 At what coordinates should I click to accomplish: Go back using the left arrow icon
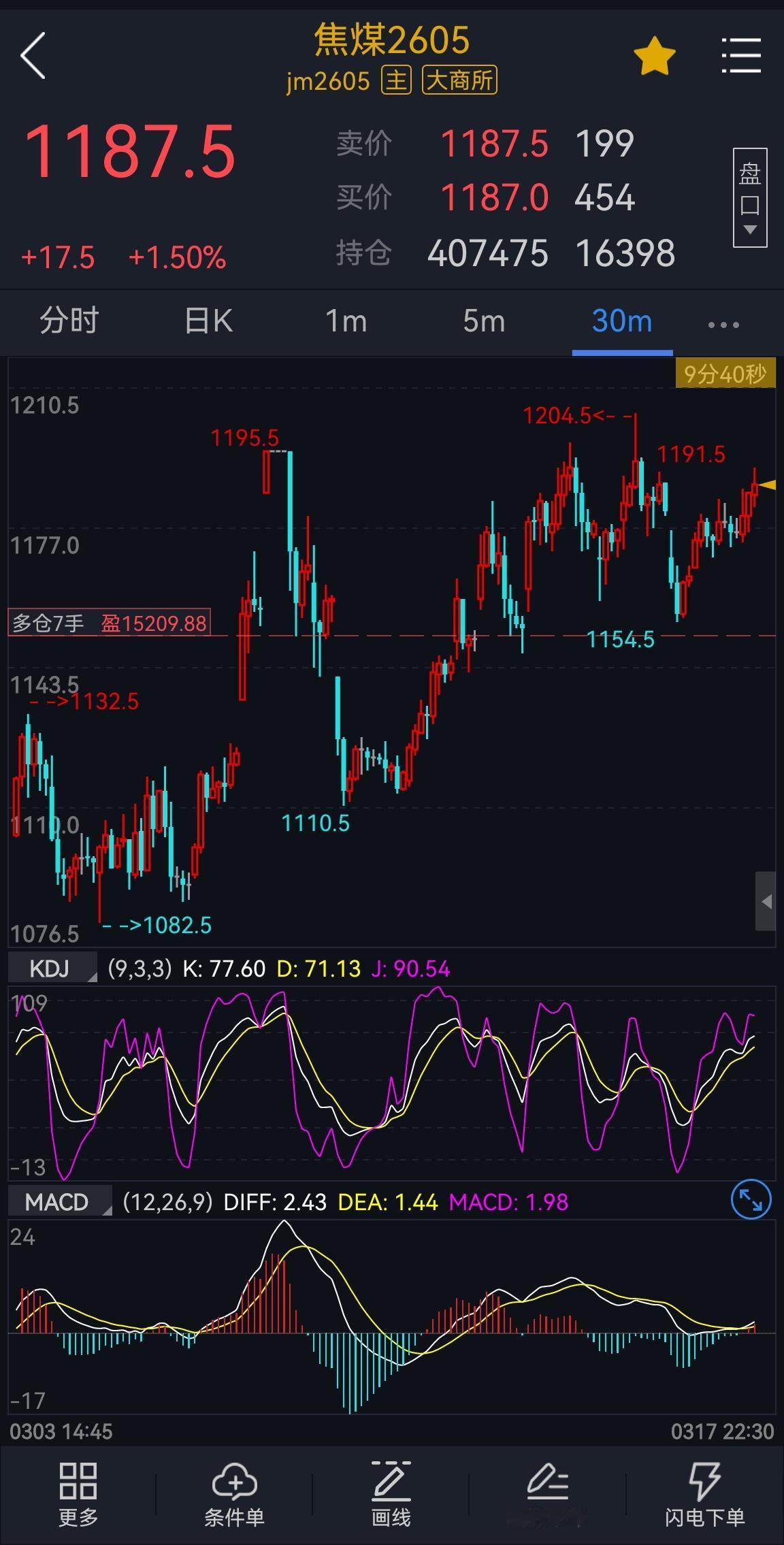33,56
